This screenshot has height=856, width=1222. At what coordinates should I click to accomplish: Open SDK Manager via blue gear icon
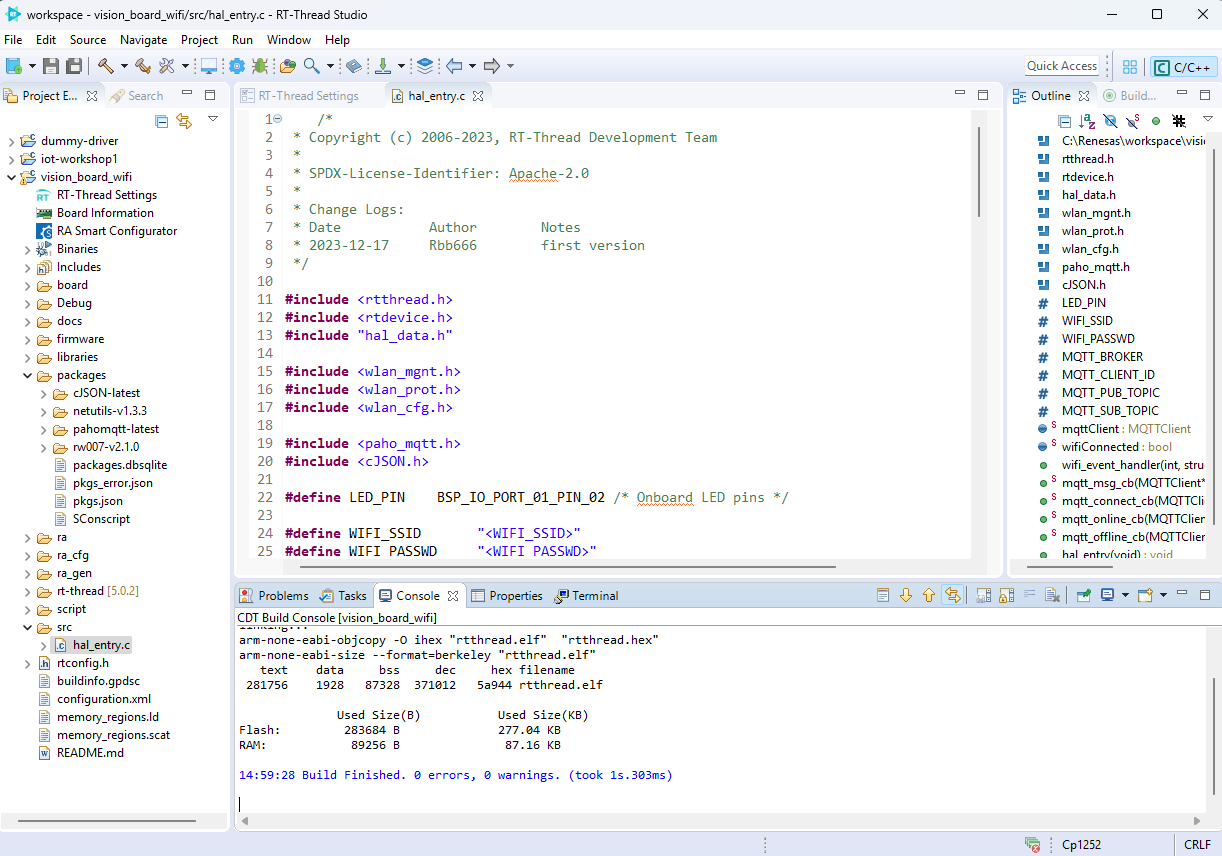point(237,66)
